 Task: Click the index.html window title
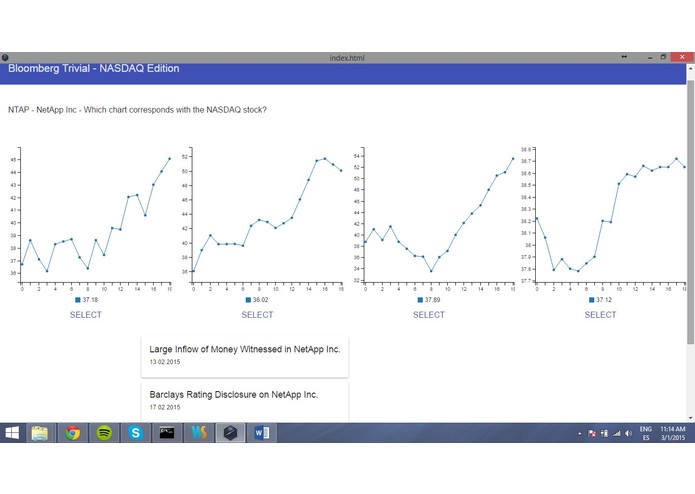[x=347, y=58]
